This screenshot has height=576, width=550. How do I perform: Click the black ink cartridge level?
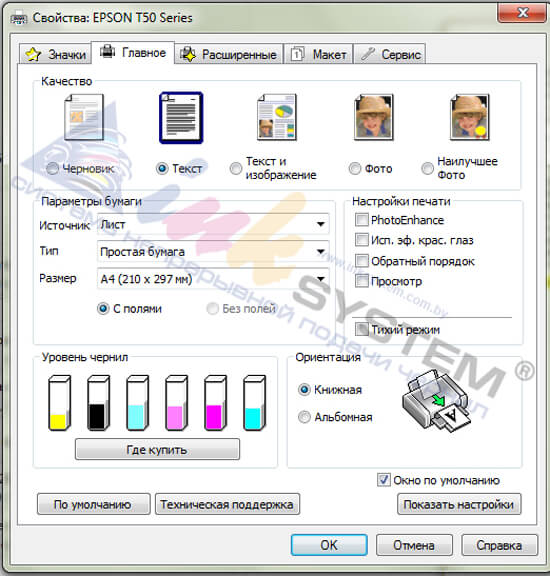click(x=98, y=403)
